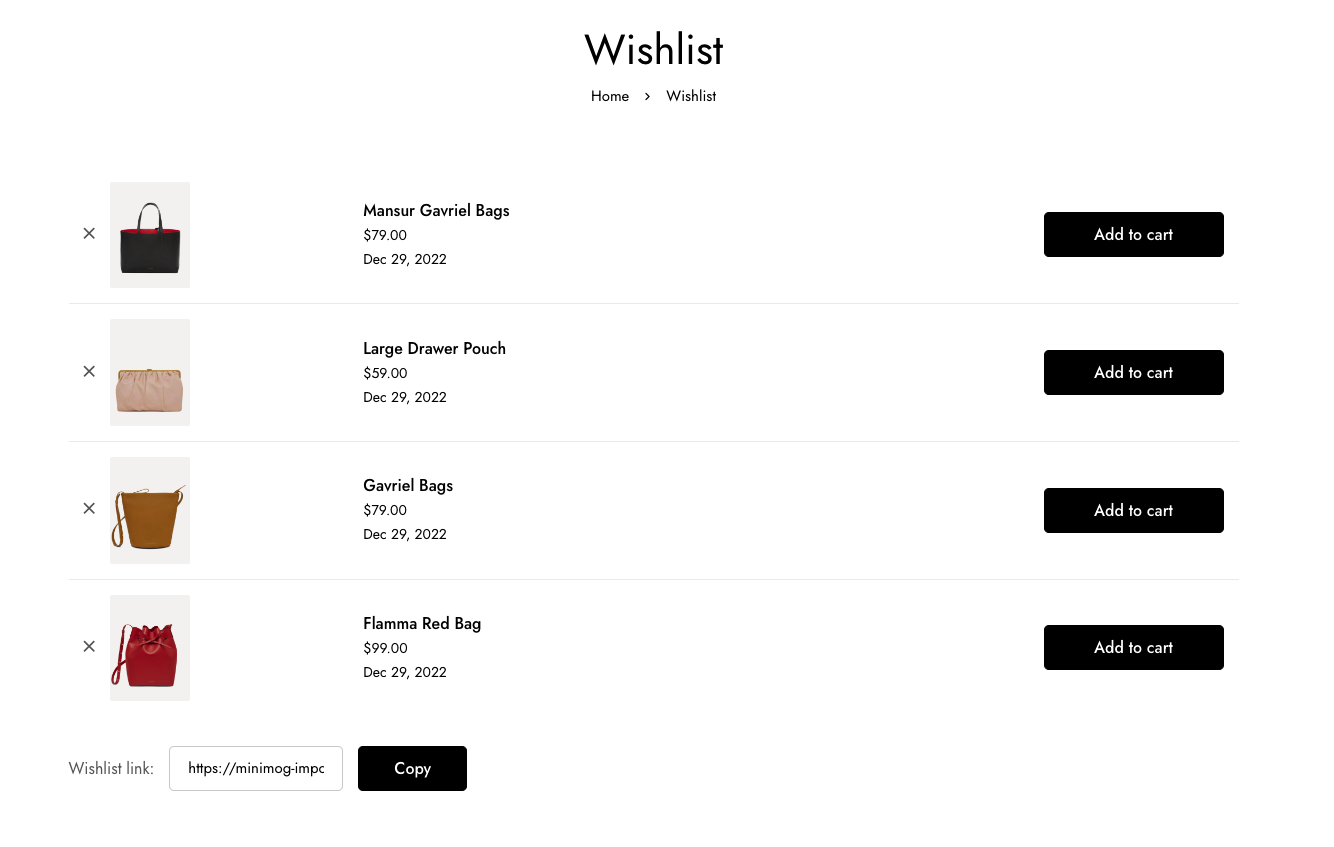Add Flamma Red Bag to cart
The height and width of the screenshot is (847, 1334).
(x=1133, y=647)
